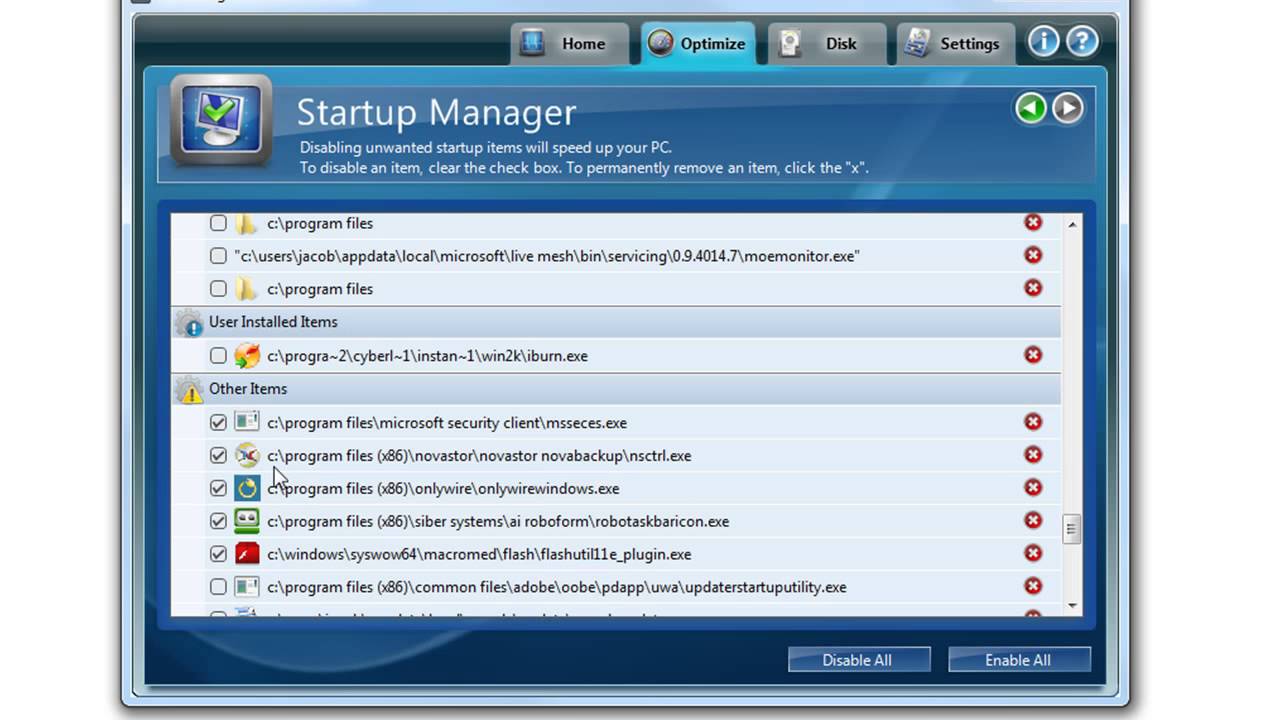Click the scroll up arrow in list

(x=1072, y=224)
